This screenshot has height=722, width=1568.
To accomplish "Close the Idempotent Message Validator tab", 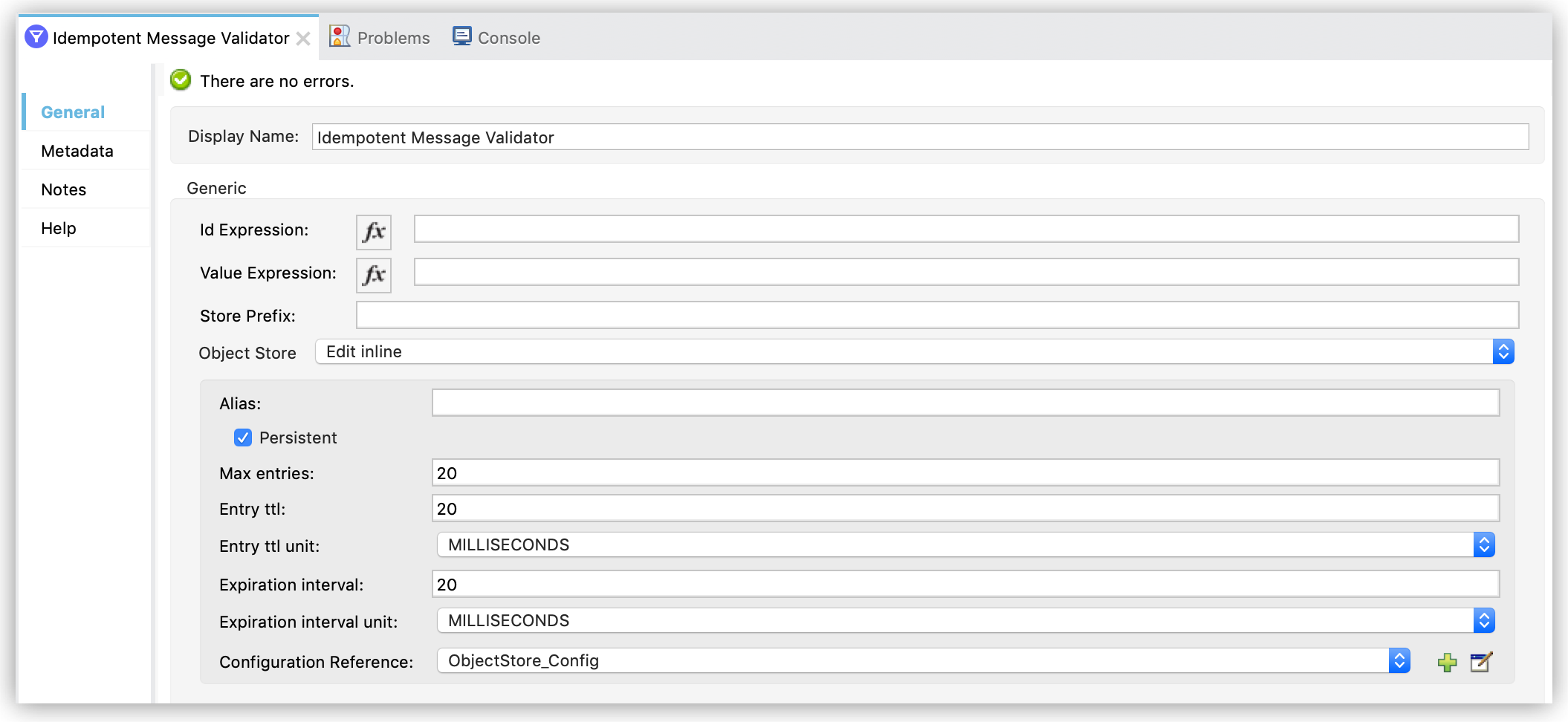I will 303,38.
